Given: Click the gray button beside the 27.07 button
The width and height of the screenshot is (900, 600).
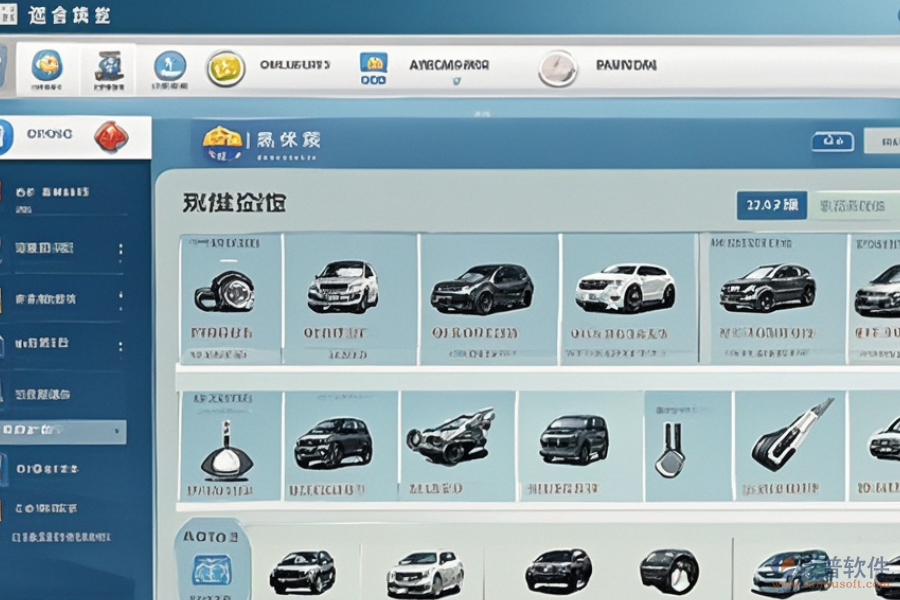Looking at the screenshot, I should [x=852, y=205].
